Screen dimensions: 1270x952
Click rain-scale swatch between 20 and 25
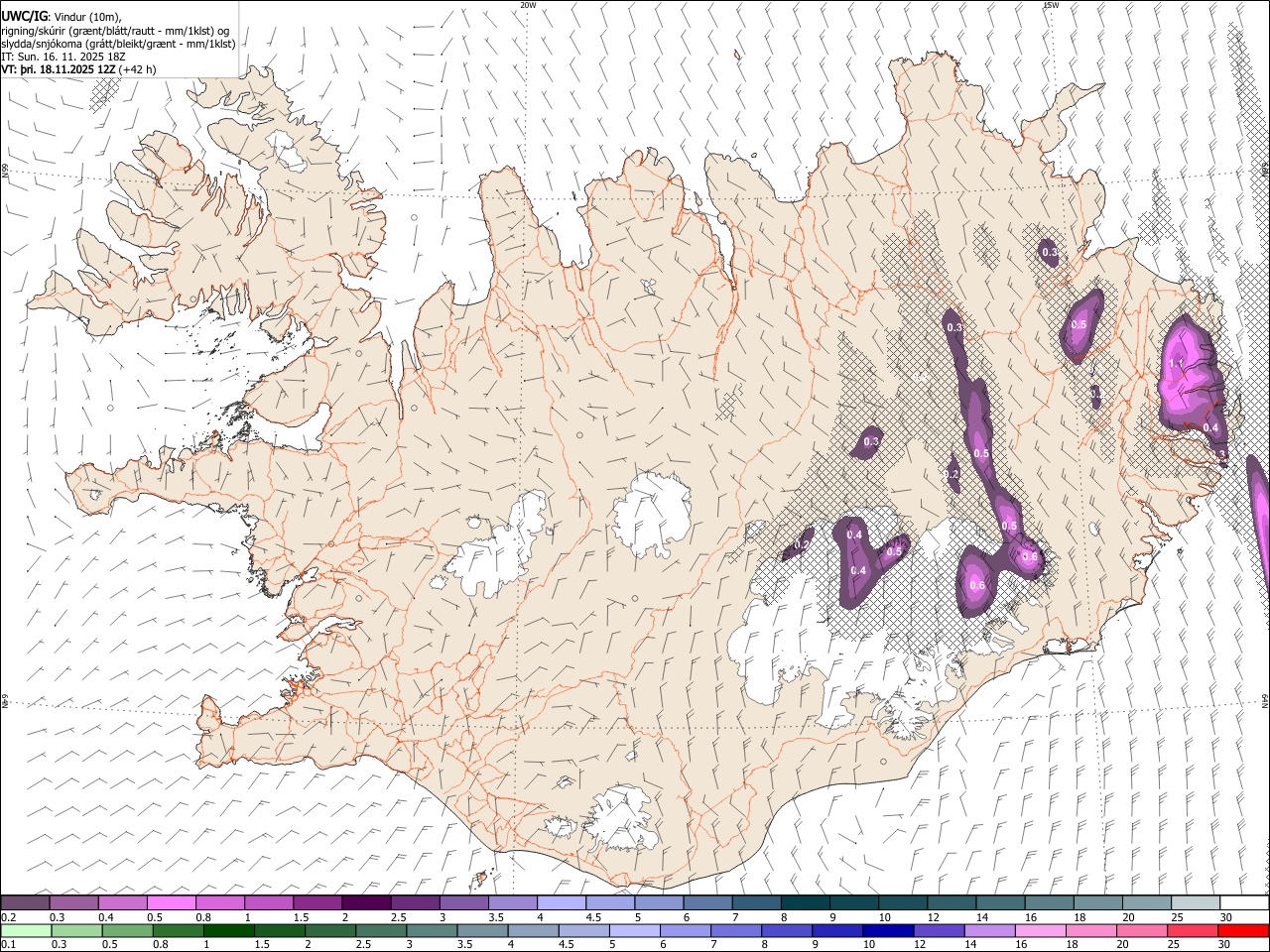(x=1141, y=931)
